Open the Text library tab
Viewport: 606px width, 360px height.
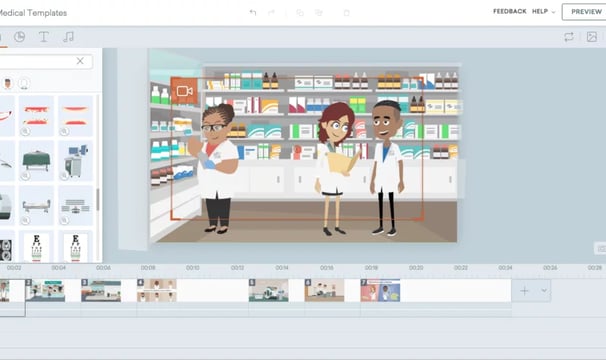pos(44,37)
